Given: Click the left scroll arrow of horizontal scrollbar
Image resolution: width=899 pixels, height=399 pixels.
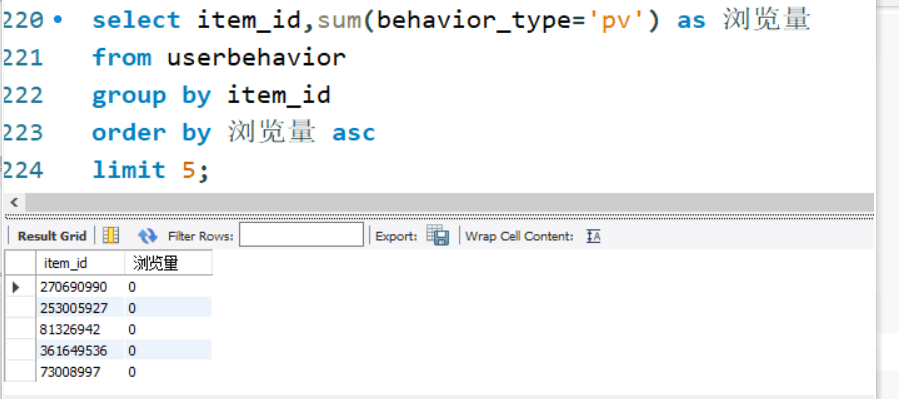Looking at the screenshot, I should coord(14,202).
